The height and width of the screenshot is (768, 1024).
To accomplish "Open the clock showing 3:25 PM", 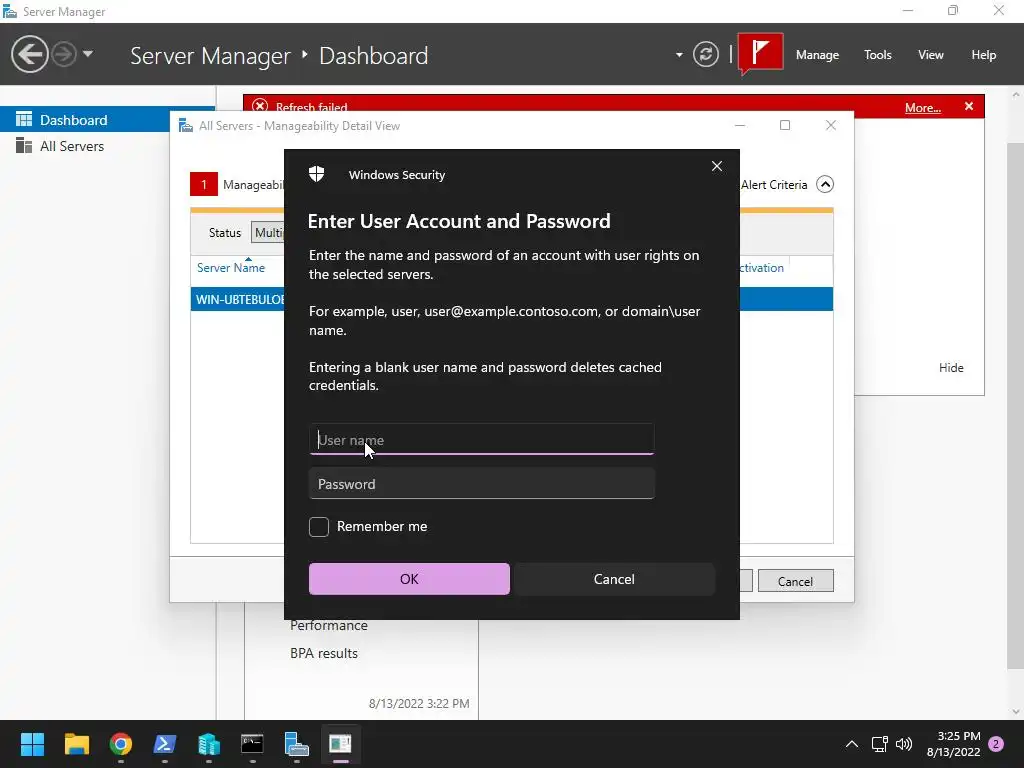I will [953, 744].
